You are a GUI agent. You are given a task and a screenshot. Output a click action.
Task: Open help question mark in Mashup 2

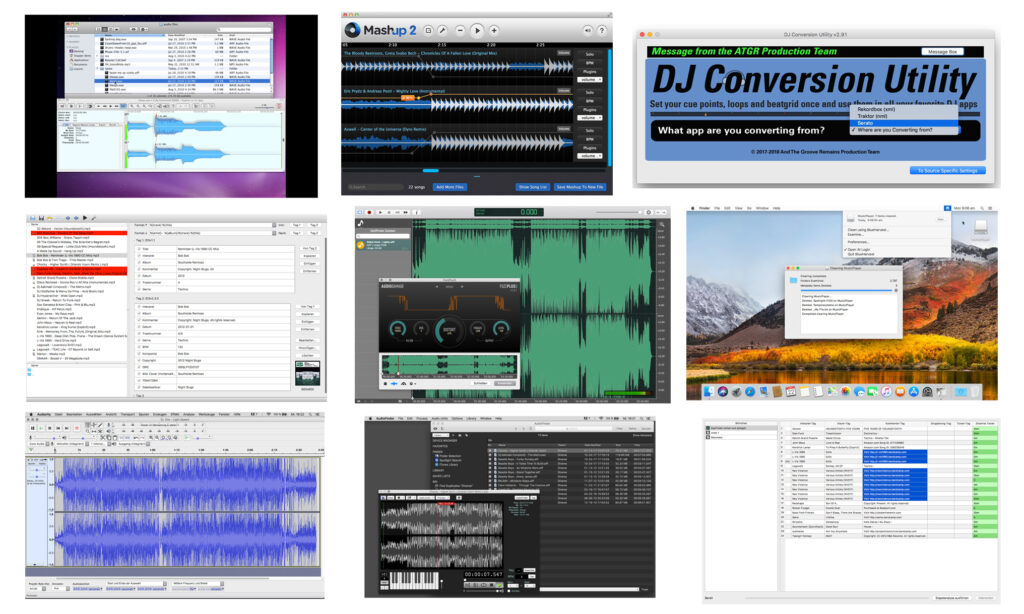(x=601, y=30)
